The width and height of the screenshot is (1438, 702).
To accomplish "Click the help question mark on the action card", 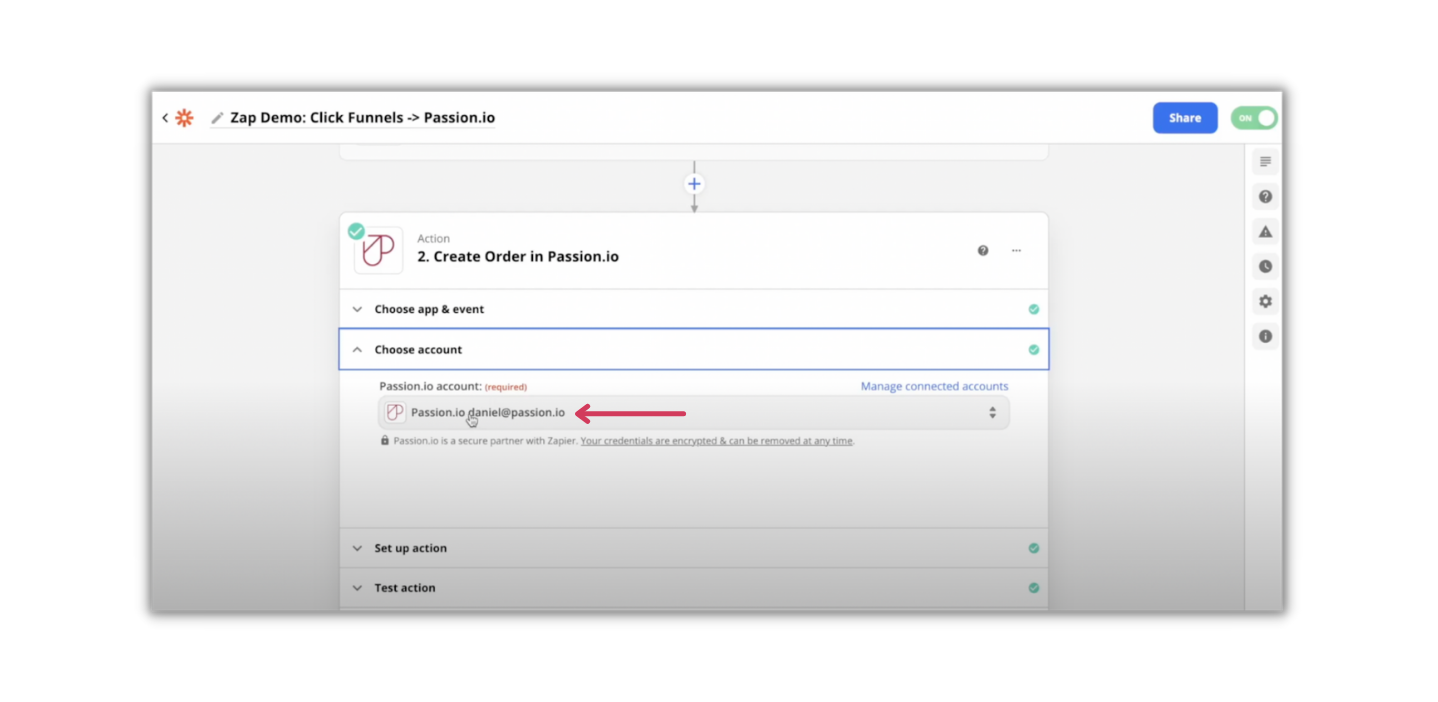I will click(x=982, y=250).
